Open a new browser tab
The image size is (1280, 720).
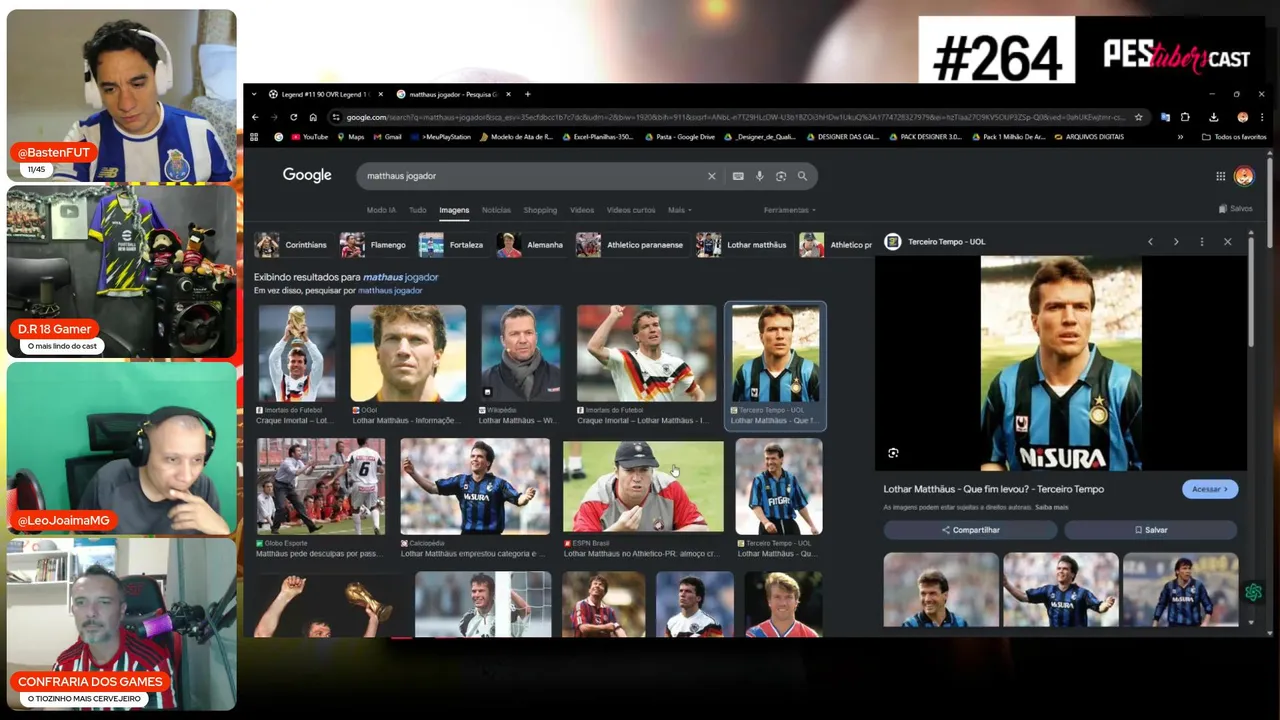[527, 94]
